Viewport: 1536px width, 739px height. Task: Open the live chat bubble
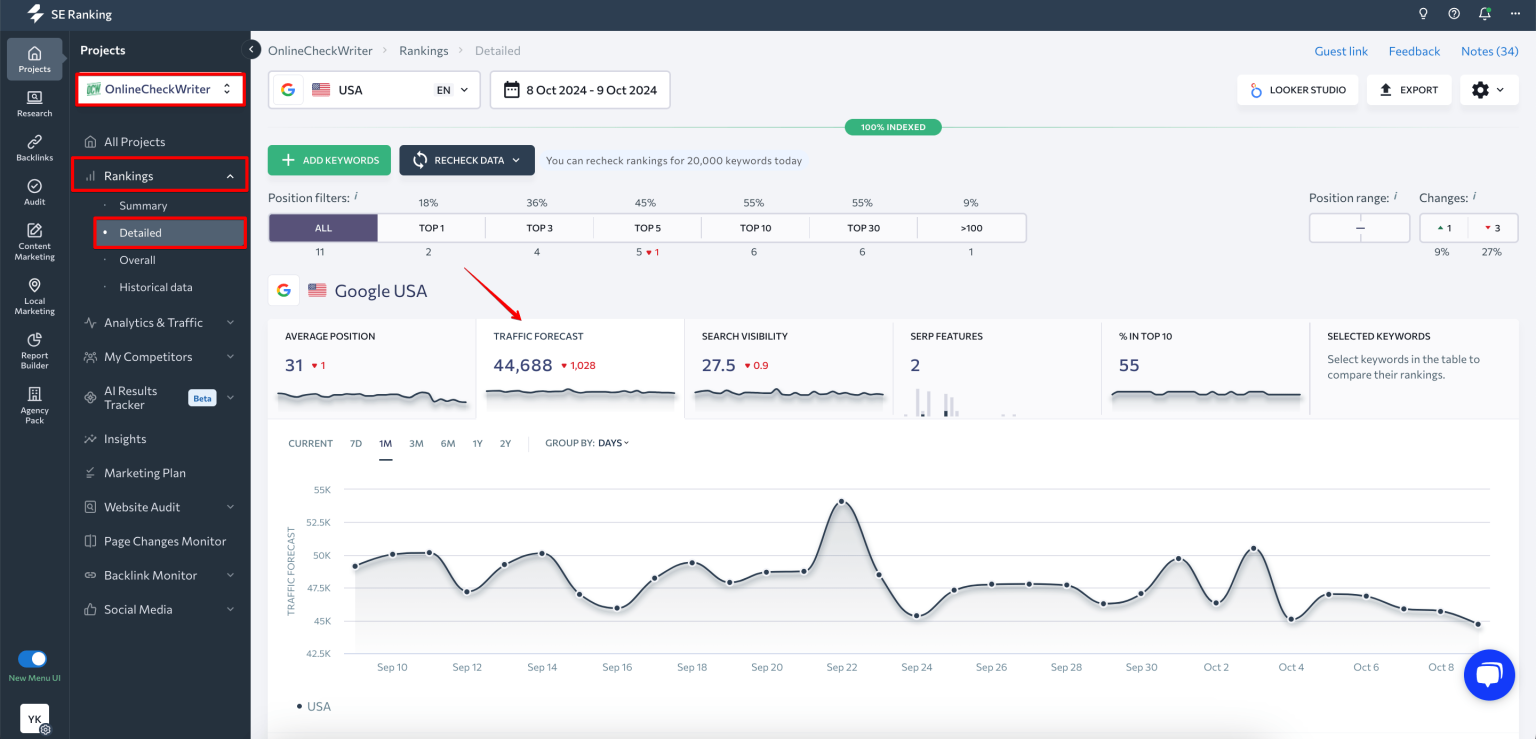tap(1489, 674)
